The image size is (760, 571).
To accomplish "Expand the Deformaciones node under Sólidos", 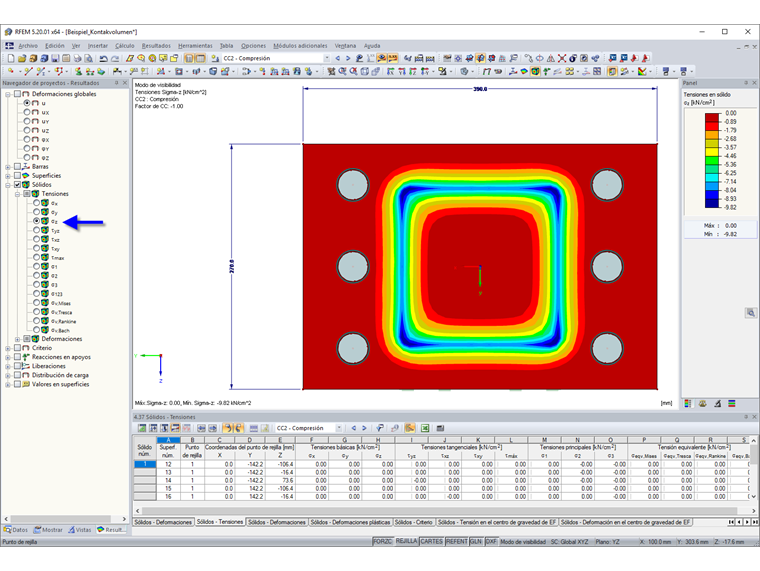I will click(x=17, y=339).
